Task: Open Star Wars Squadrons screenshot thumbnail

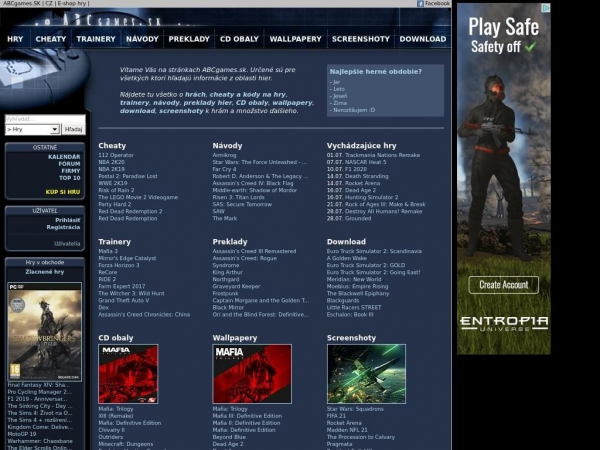Action: point(367,374)
